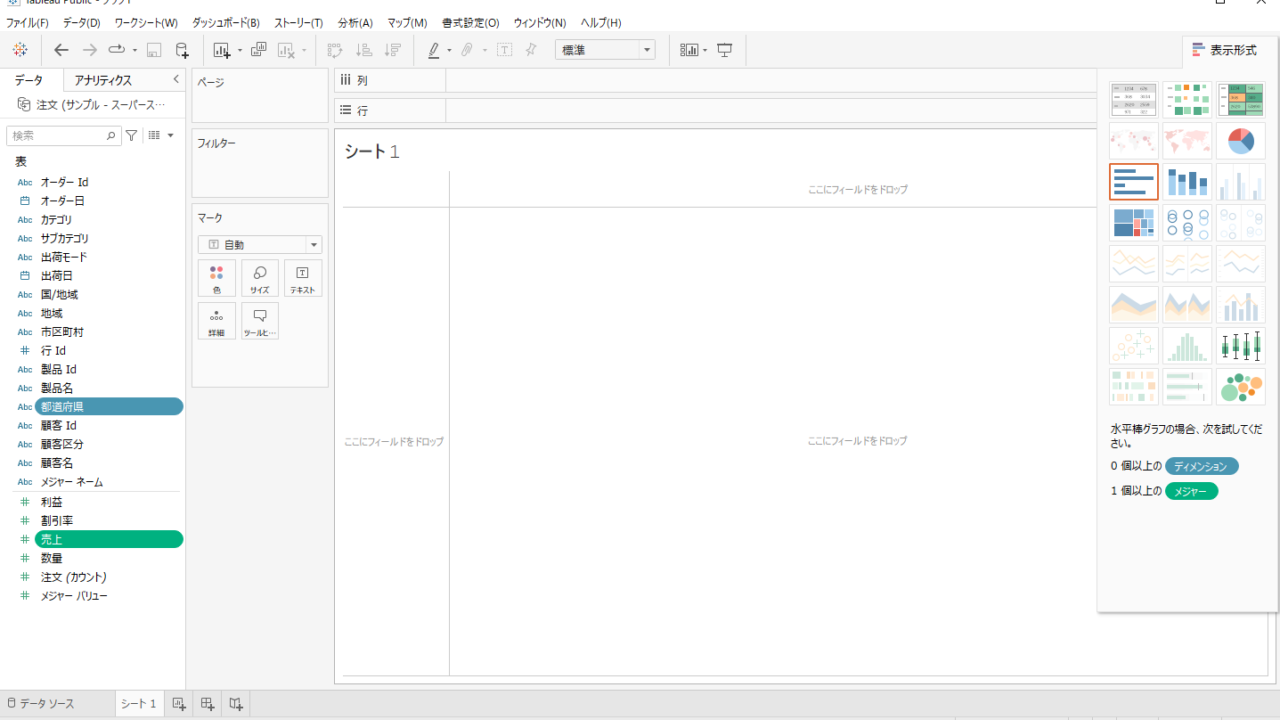Select the box-and-whisker plot in Show Me
The image size is (1280, 720).
(1241, 346)
